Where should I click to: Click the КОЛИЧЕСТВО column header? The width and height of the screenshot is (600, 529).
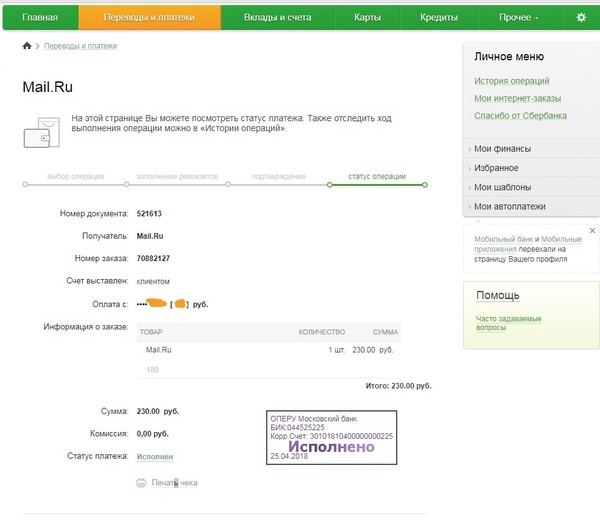point(322,332)
